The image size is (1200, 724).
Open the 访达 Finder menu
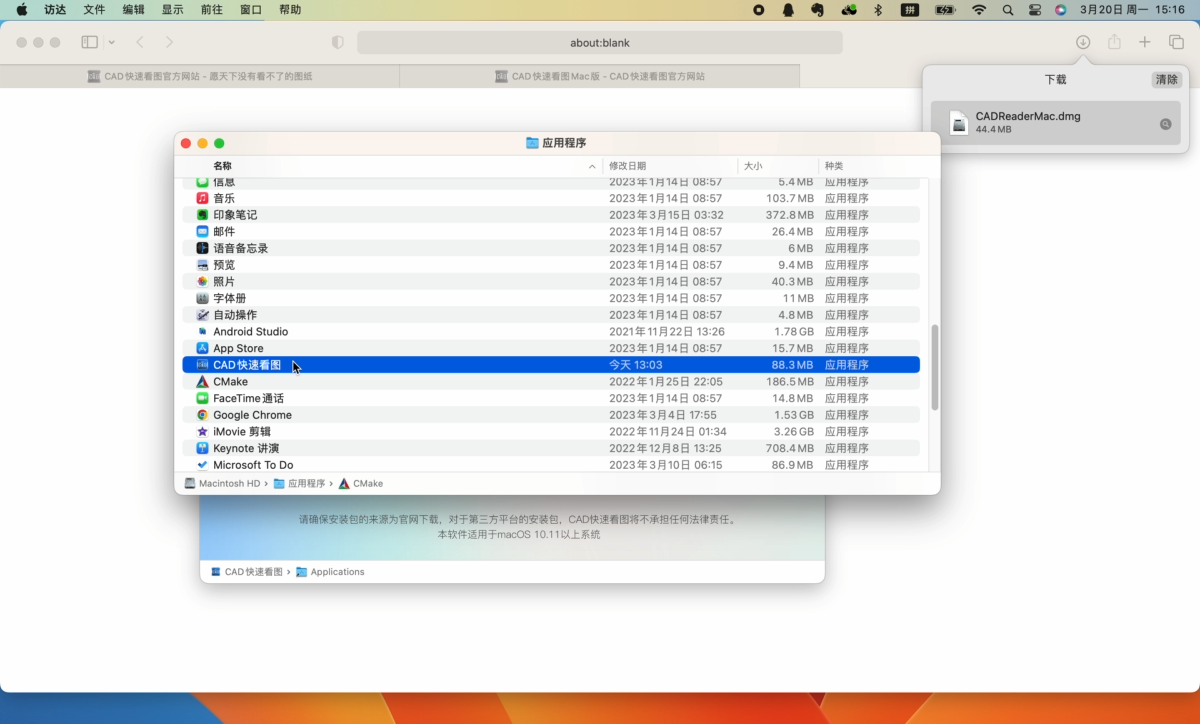pos(55,10)
